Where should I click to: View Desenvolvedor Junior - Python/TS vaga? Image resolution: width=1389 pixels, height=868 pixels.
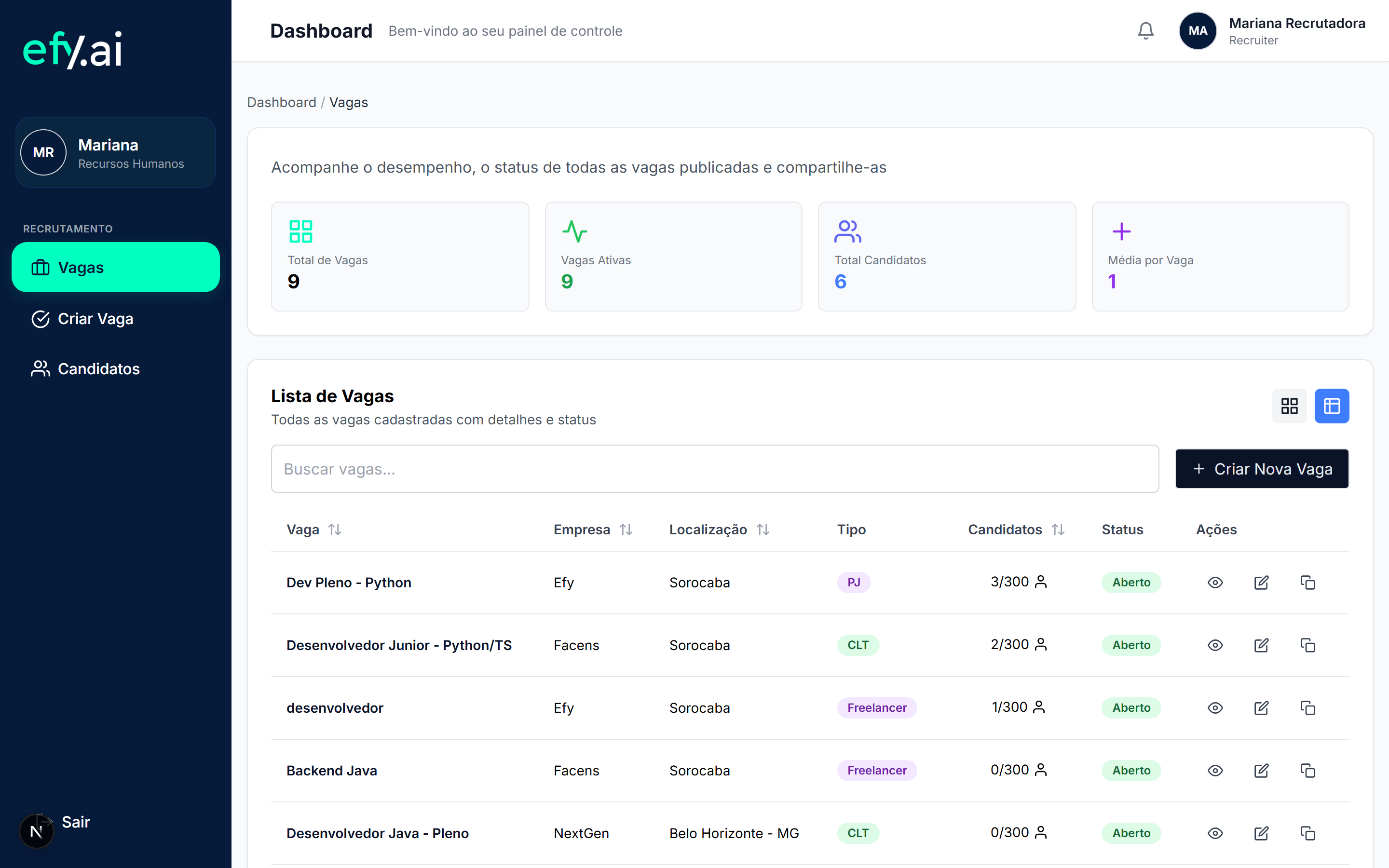point(1215,645)
